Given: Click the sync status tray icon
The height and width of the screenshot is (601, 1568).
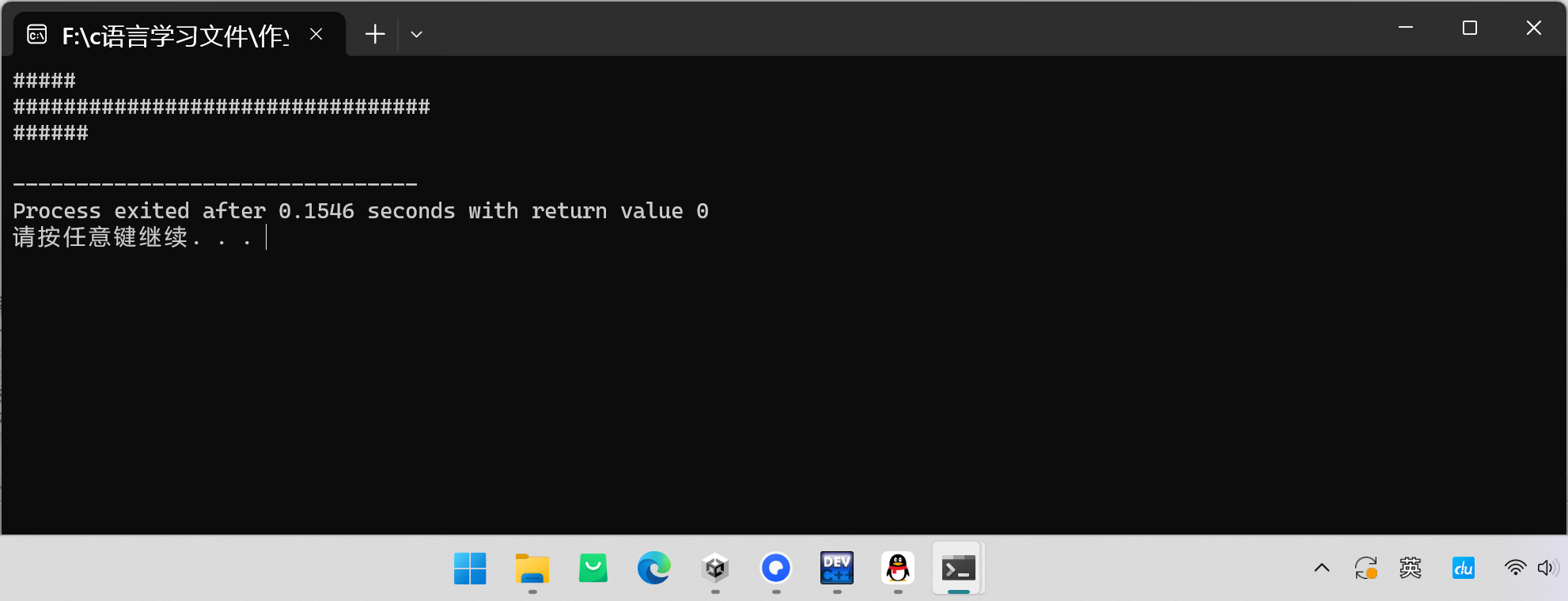Looking at the screenshot, I should click(1366, 568).
